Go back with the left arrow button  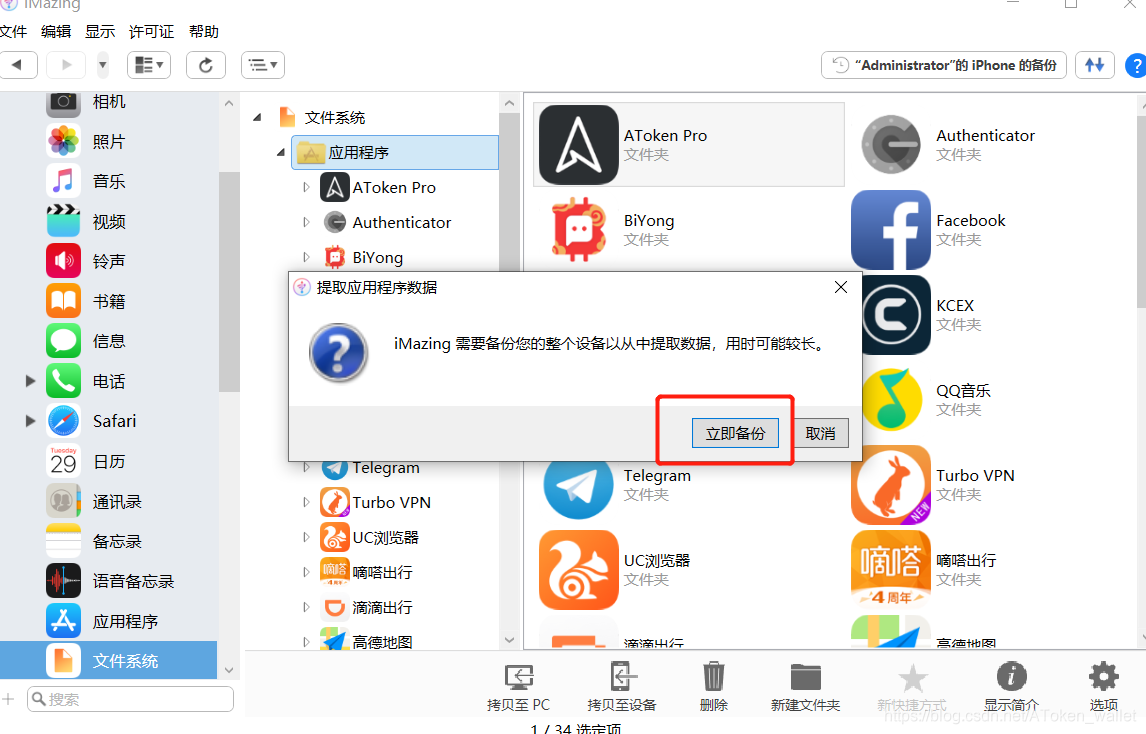click(x=18, y=65)
